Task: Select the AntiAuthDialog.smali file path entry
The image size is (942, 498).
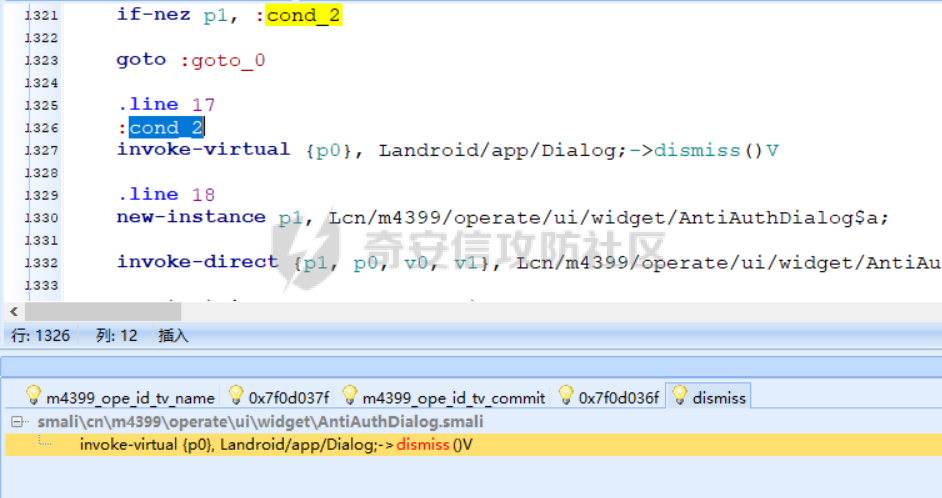Action: click(260, 422)
